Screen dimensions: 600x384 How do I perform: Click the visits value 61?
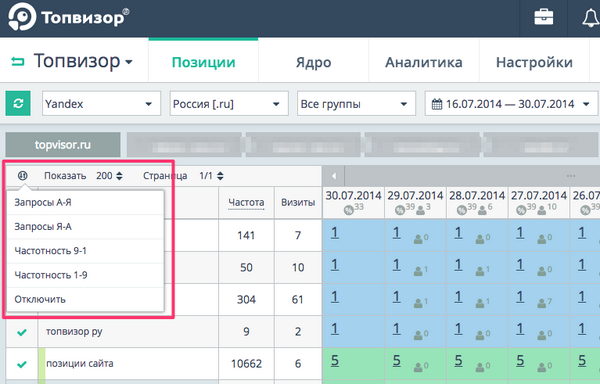click(x=298, y=299)
